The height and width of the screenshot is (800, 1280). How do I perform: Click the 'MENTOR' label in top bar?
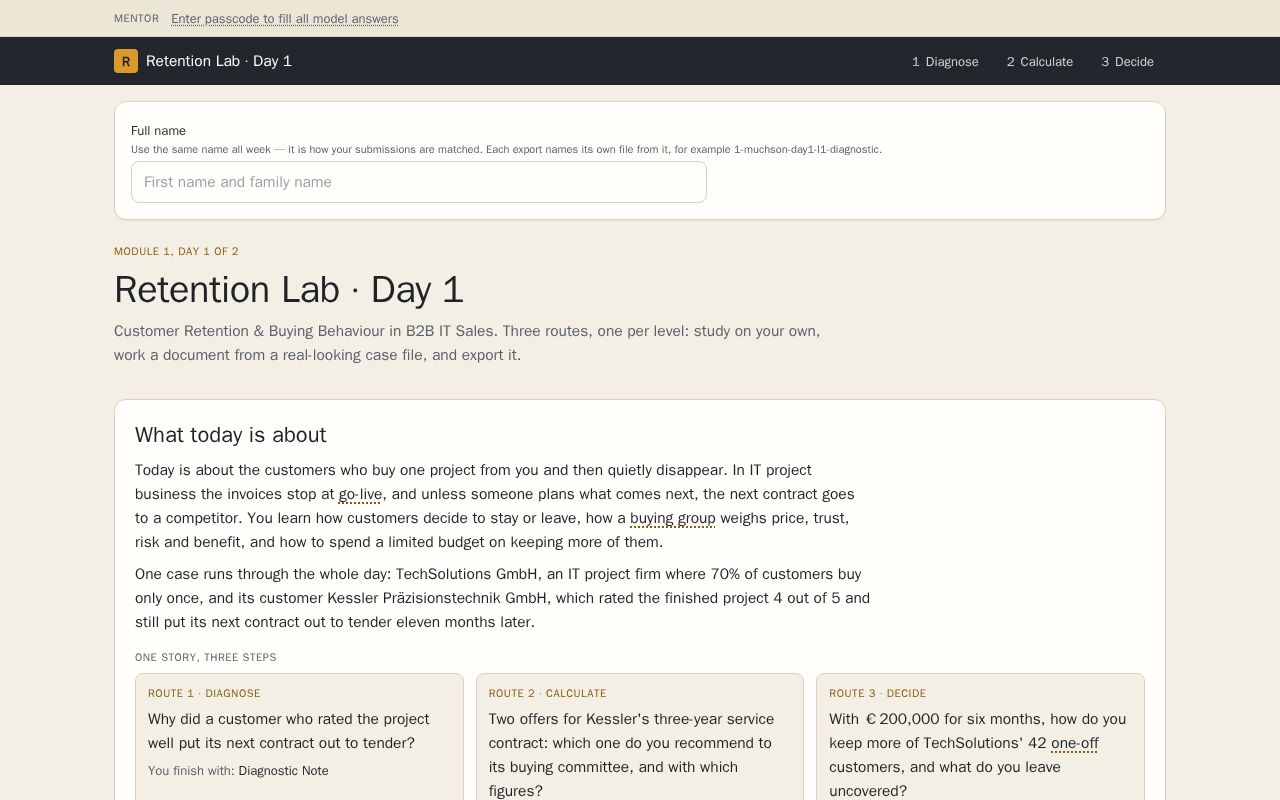[136, 18]
